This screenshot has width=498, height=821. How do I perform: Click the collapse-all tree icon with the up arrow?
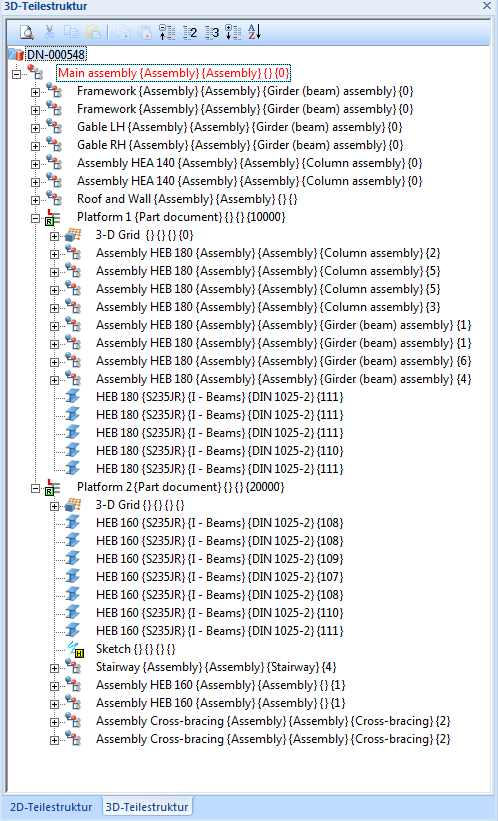click(x=167, y=32)
